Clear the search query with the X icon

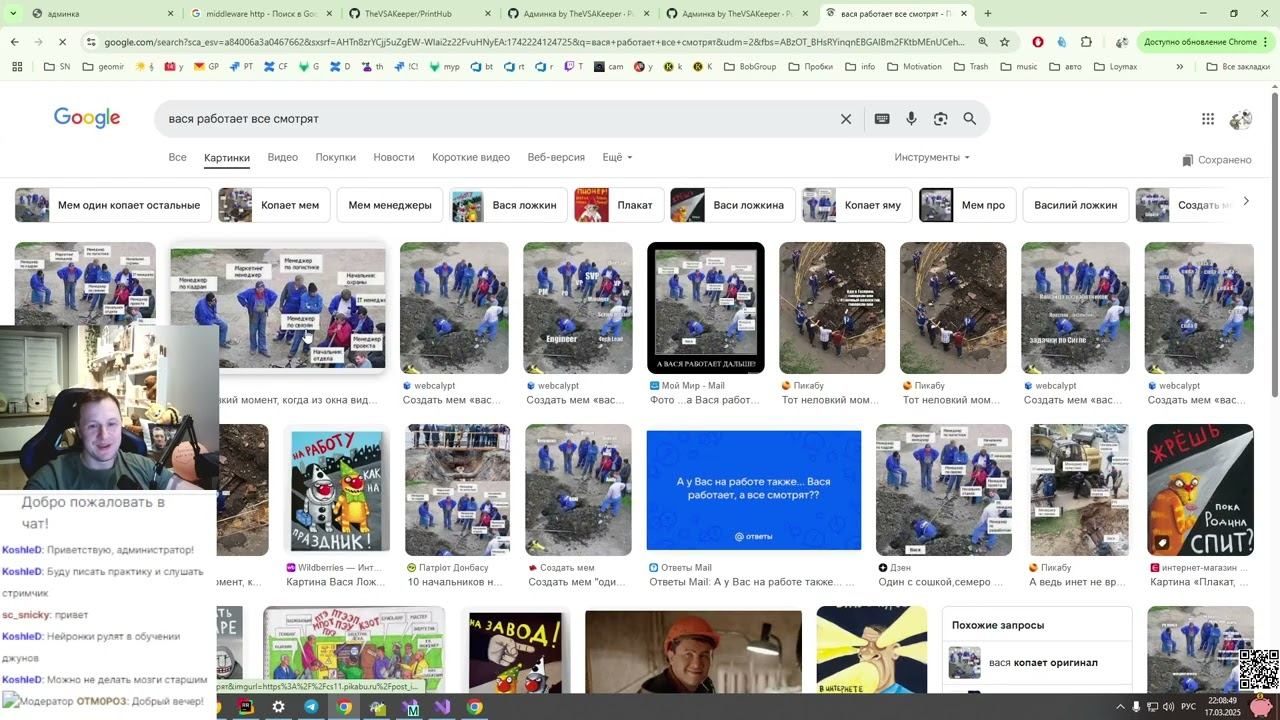coord(846,119)
